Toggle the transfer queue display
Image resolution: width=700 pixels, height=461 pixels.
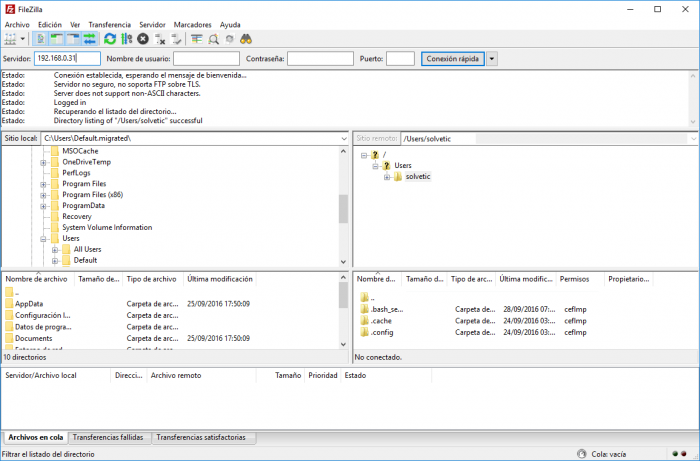click(89, 39)
